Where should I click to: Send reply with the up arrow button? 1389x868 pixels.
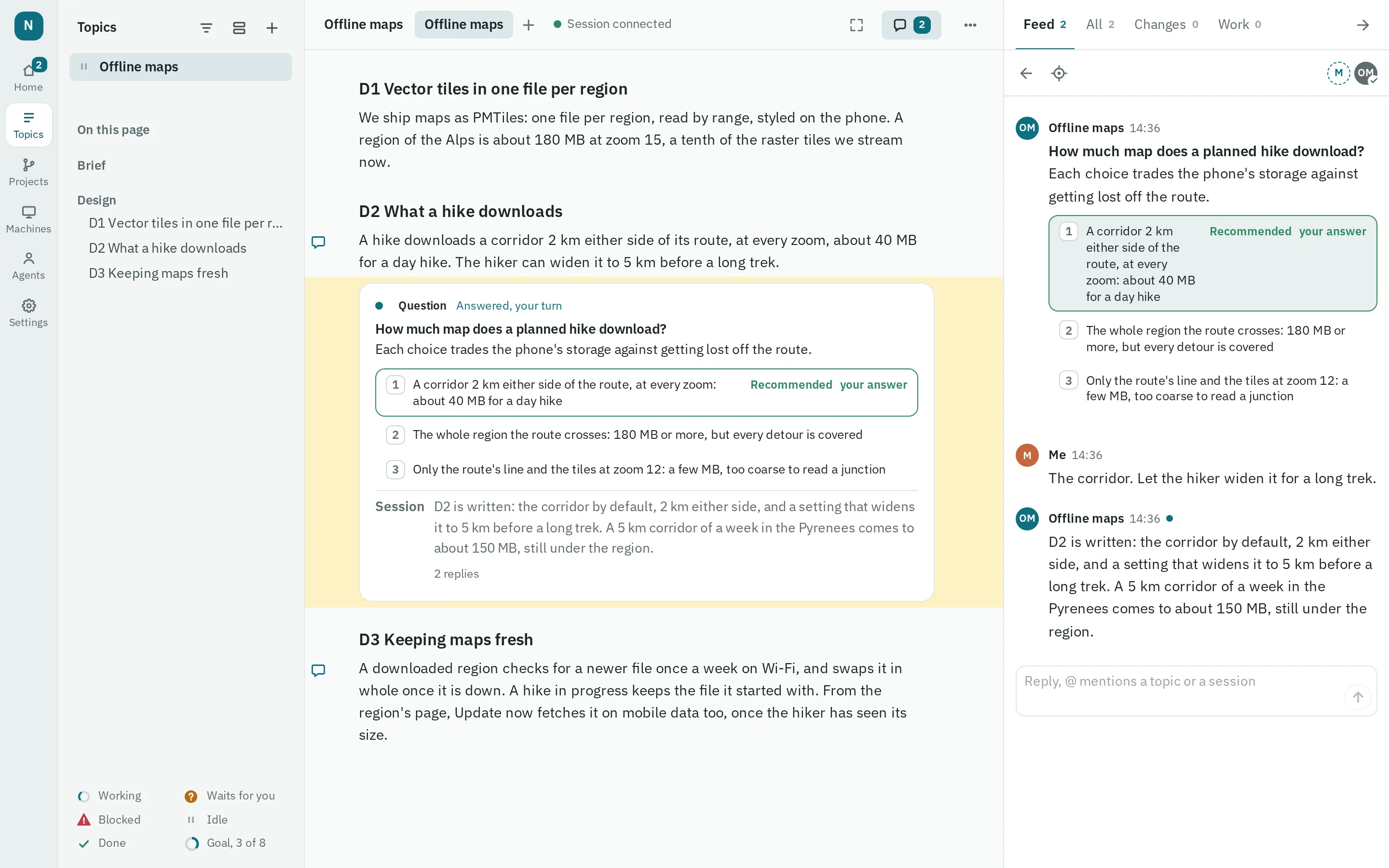click(x=1358, y=697)
